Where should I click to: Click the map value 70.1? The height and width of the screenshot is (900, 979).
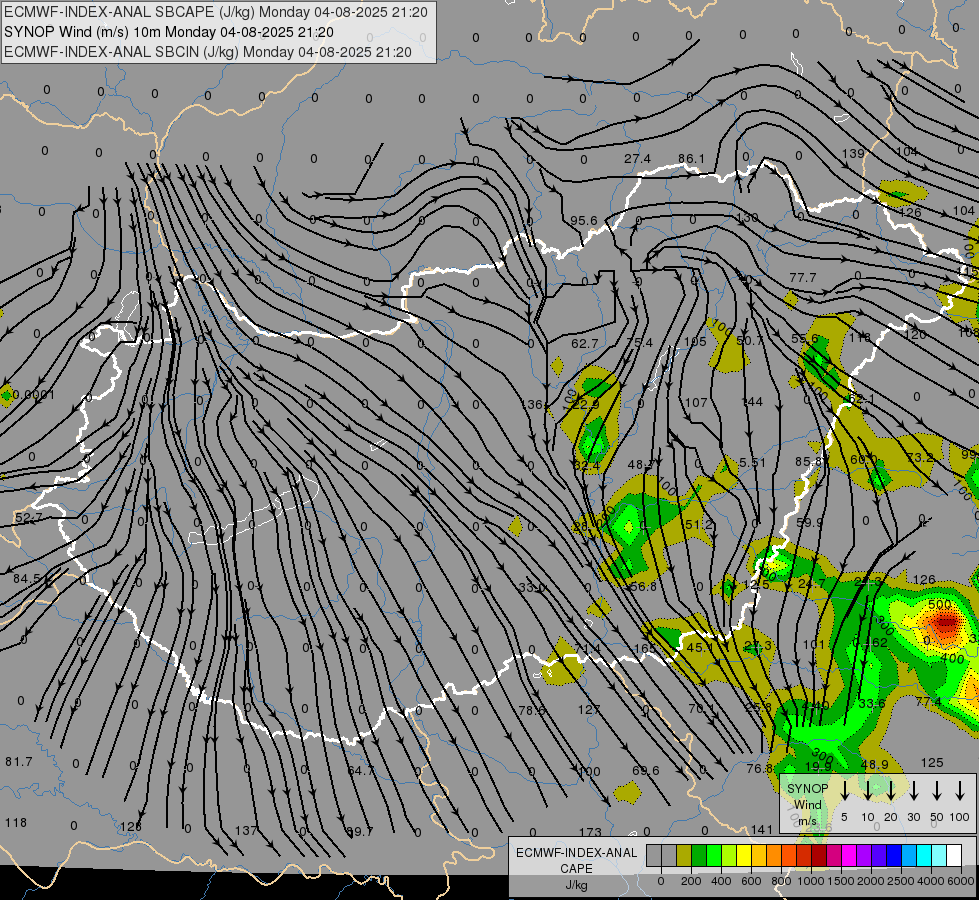[x=701, y=708]
